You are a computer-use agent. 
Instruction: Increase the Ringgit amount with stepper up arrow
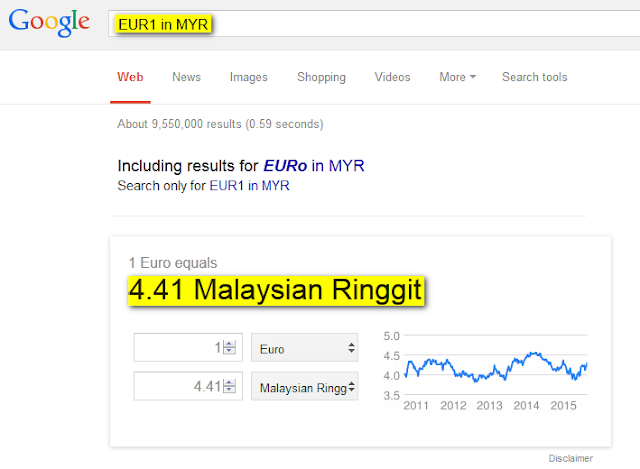pos(229,382)
